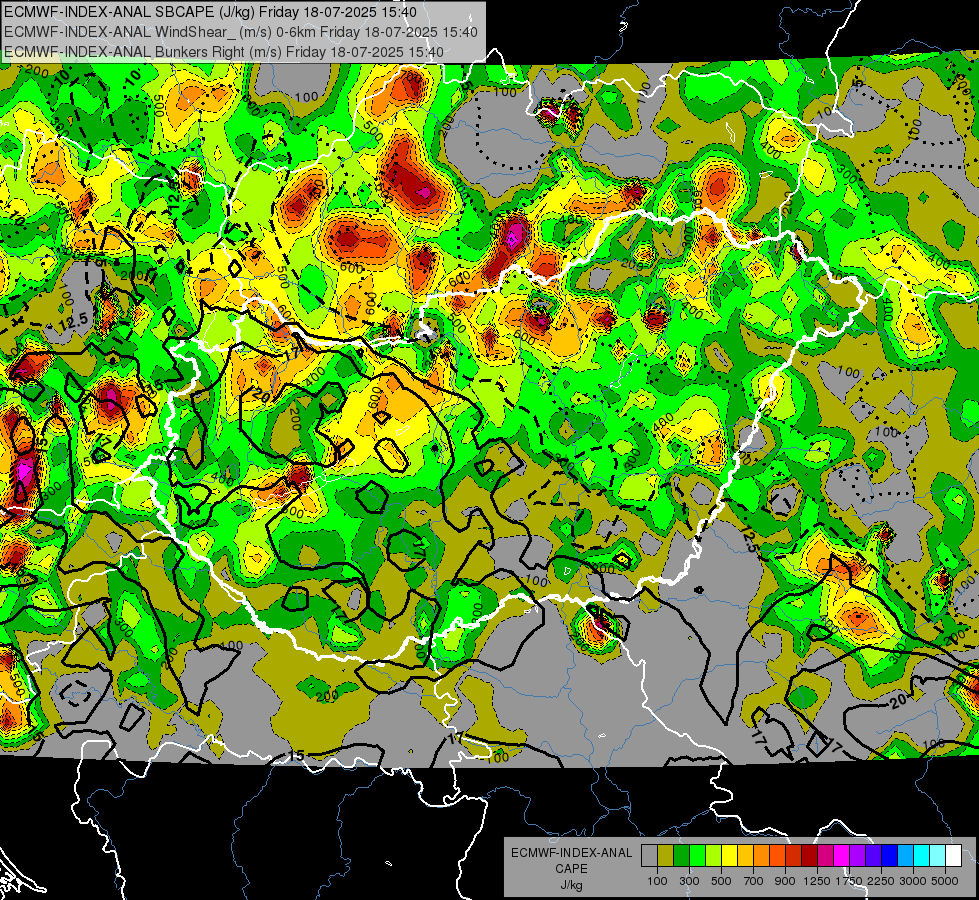Click the 300 tick label in the legend
This screenshot has height=900, width=979.
[689, 881]
